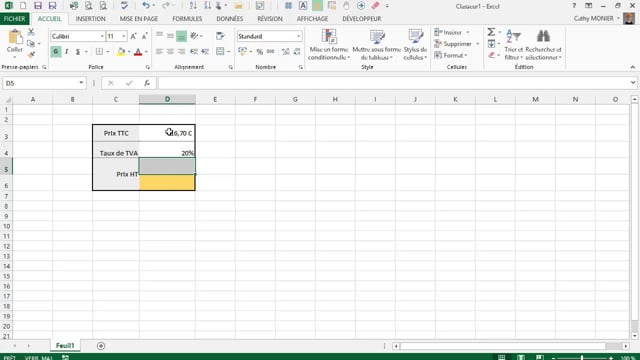Click the accounting number format icon
Viewport: 640px width, 360px height.
tap(242, 51)
